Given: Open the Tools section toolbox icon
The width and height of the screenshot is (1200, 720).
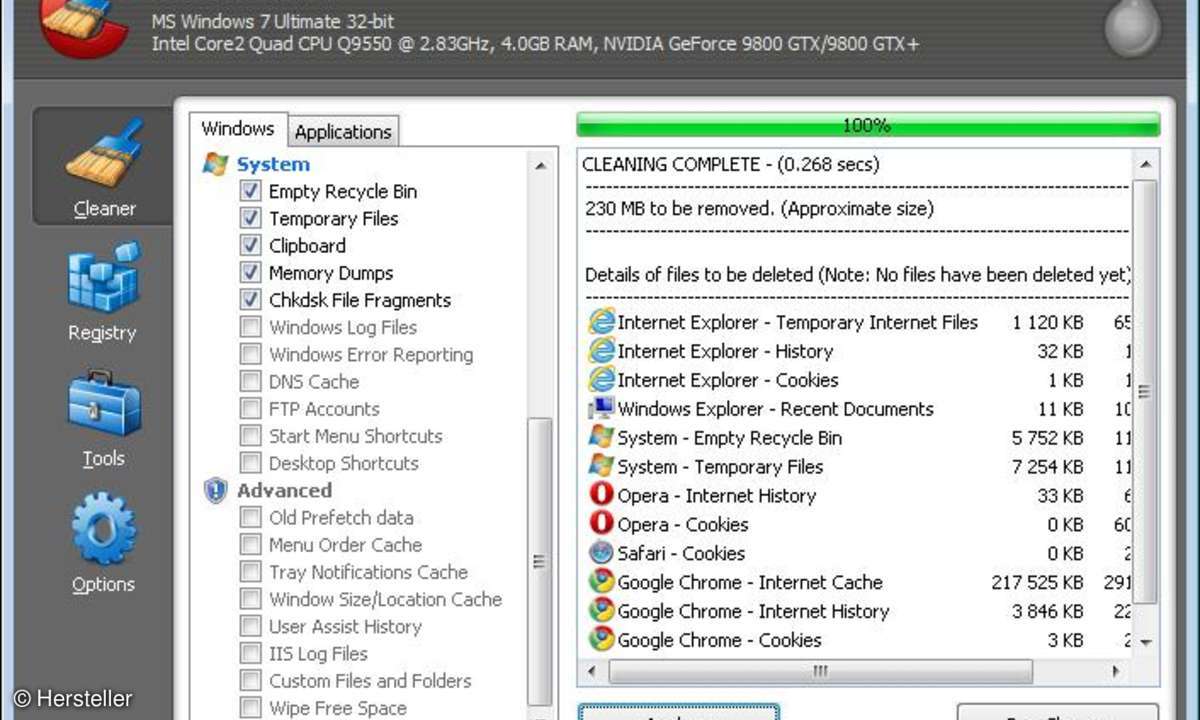Looking at the screenshot, I should click(x=104, y=405).
